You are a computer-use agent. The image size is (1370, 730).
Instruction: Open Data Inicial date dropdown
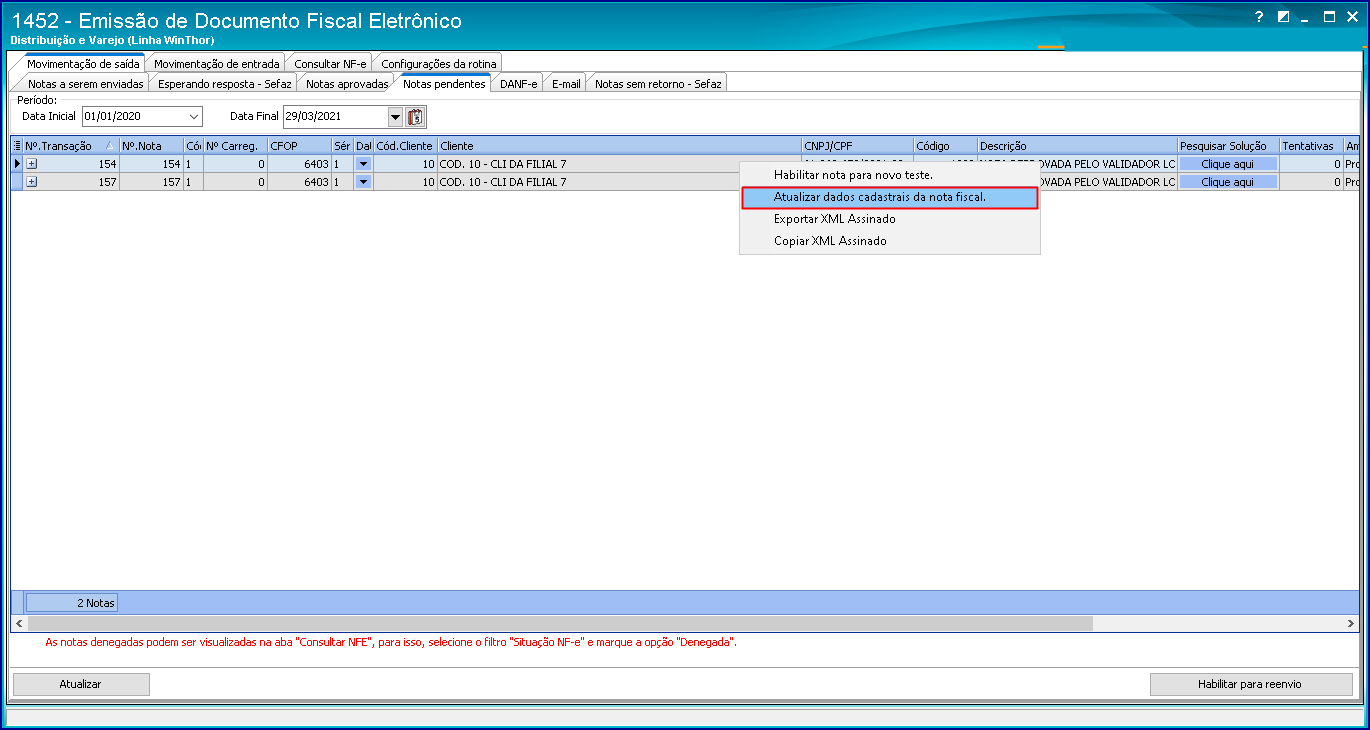pyautogui.click(x=194, y=117)
